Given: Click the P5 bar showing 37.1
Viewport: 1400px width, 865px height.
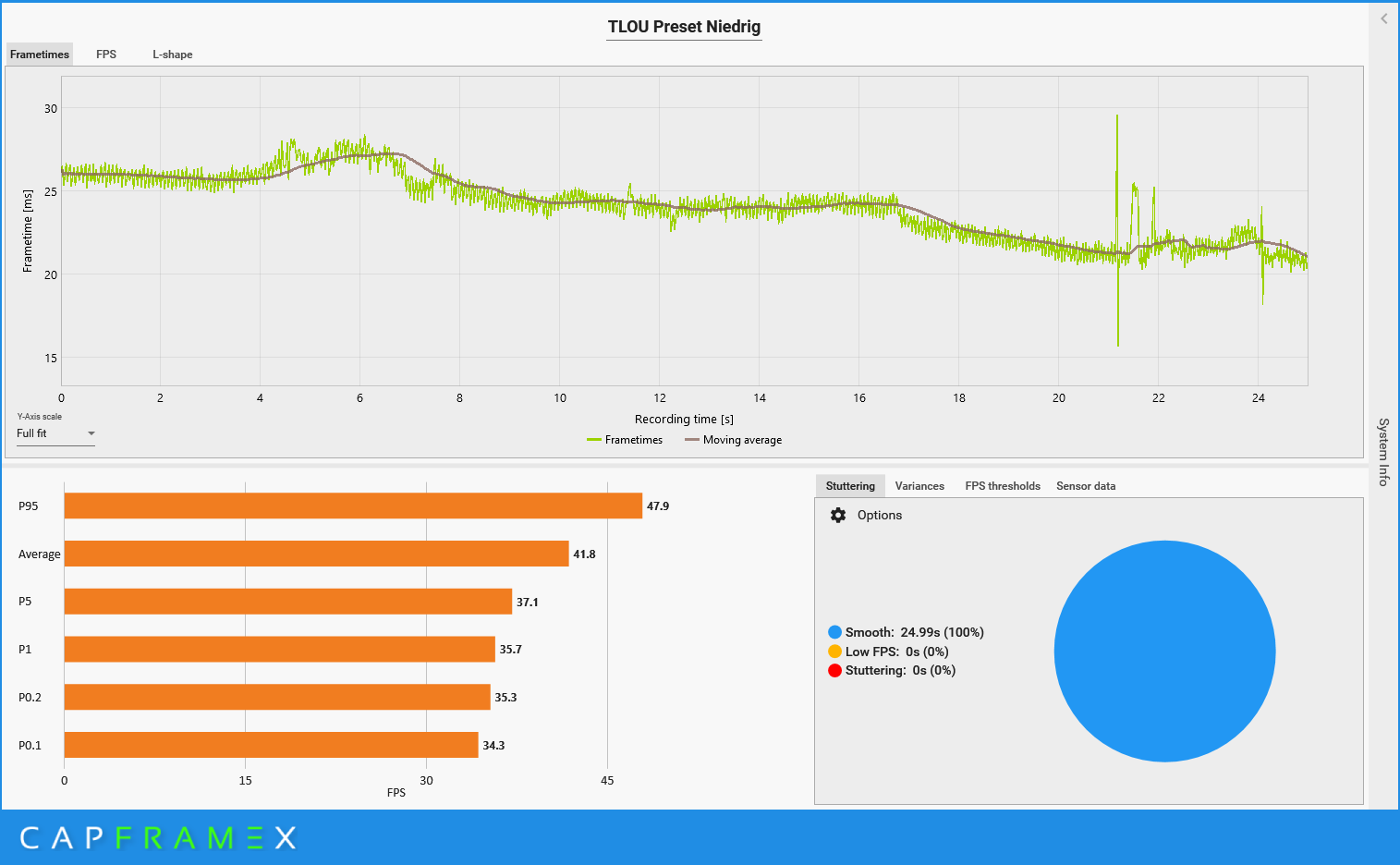Looking at the screenshot, I should [x=287, y=602].
